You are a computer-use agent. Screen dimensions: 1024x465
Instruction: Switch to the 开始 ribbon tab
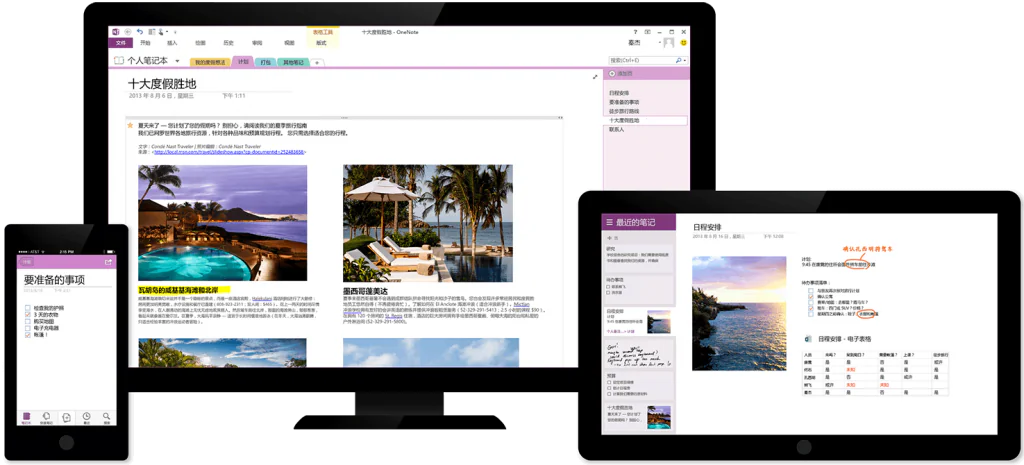point(145,43)
